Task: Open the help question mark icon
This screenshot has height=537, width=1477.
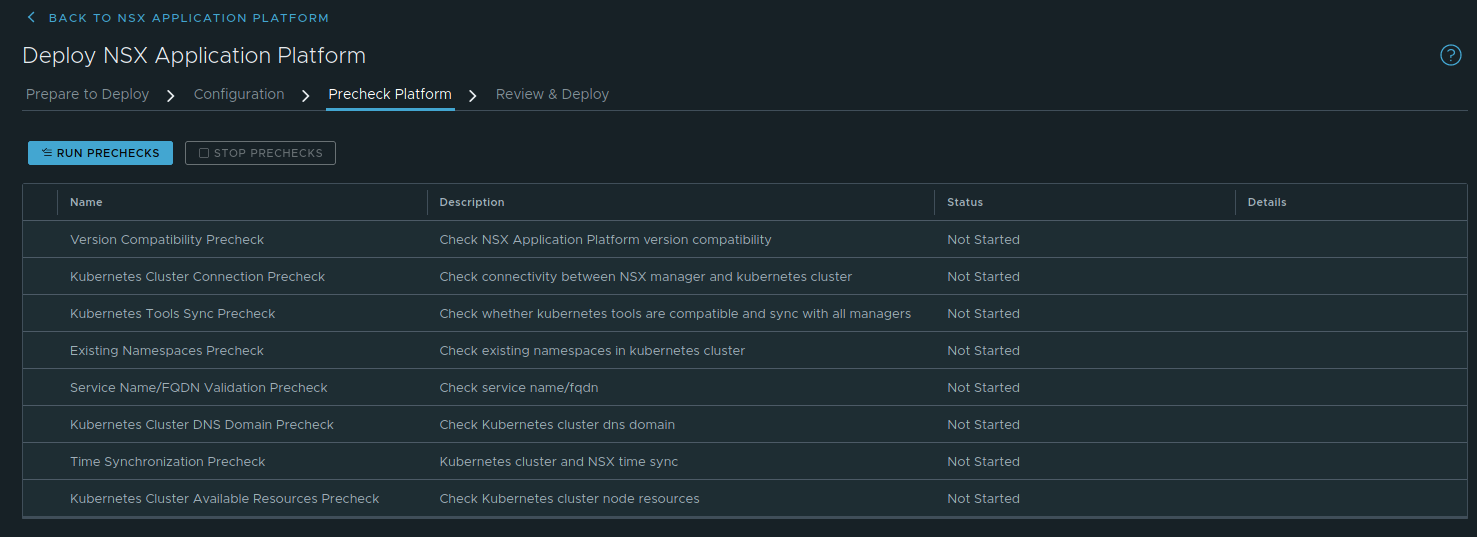Action: tap(1450, 55)
